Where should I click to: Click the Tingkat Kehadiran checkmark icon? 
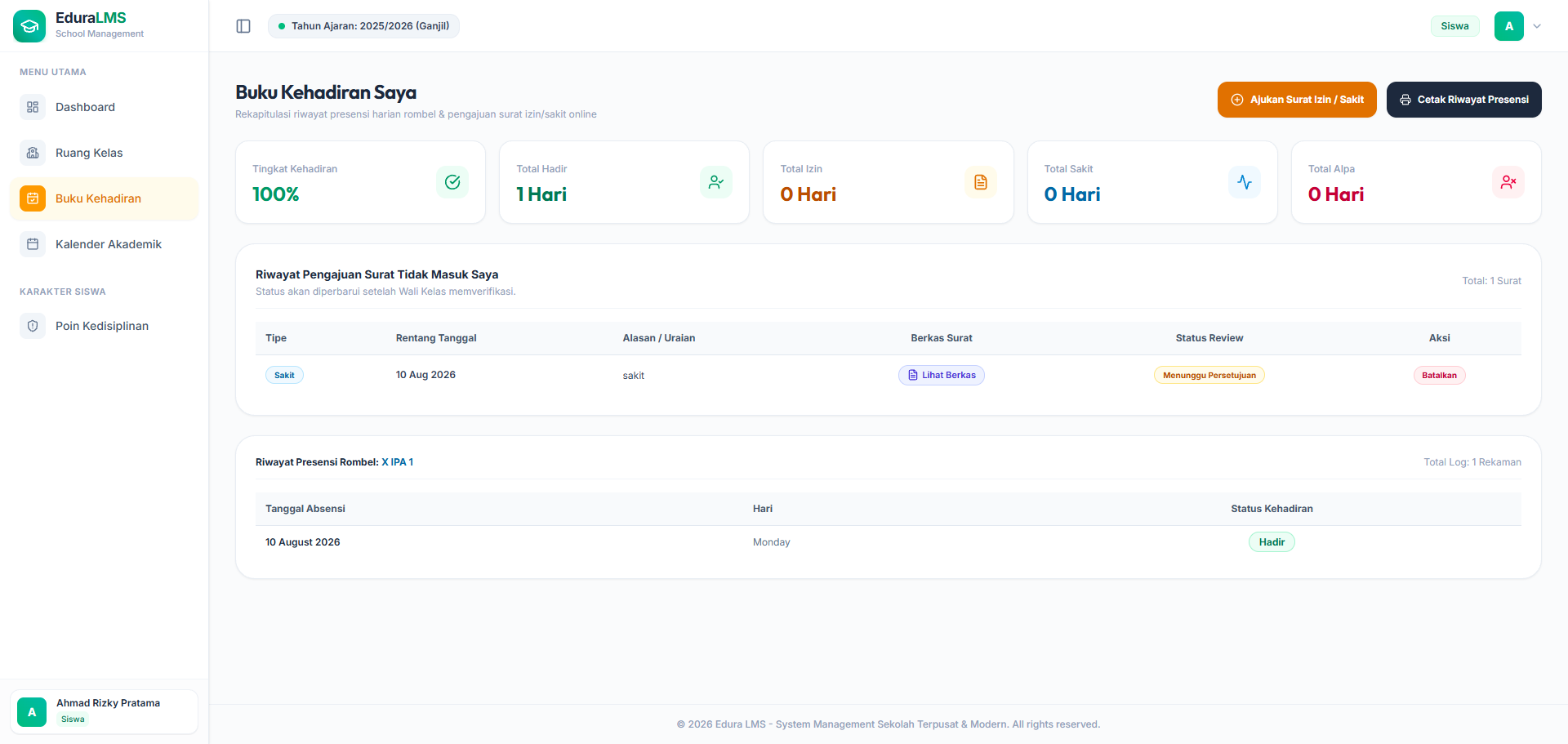click(x=452, y=182)
